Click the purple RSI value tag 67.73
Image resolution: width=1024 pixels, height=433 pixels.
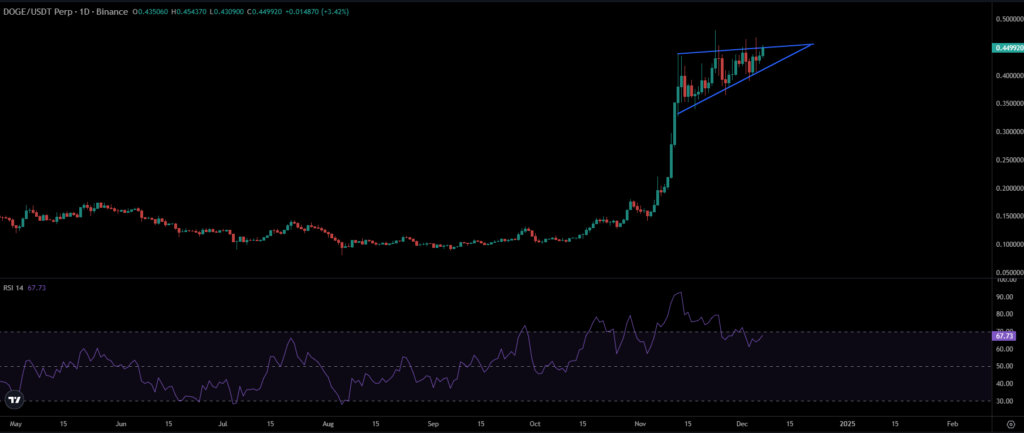[1003, 336]
